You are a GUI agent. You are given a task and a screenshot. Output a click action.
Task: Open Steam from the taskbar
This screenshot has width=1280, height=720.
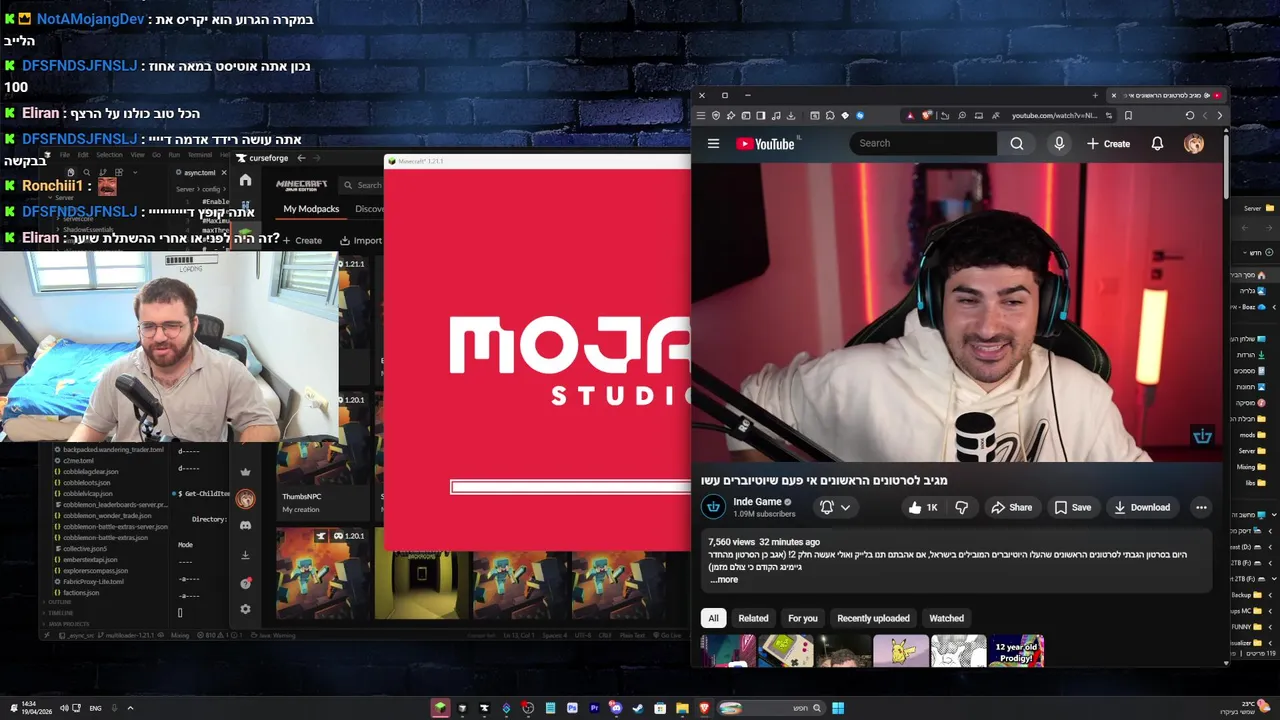(x=638, y=708)
